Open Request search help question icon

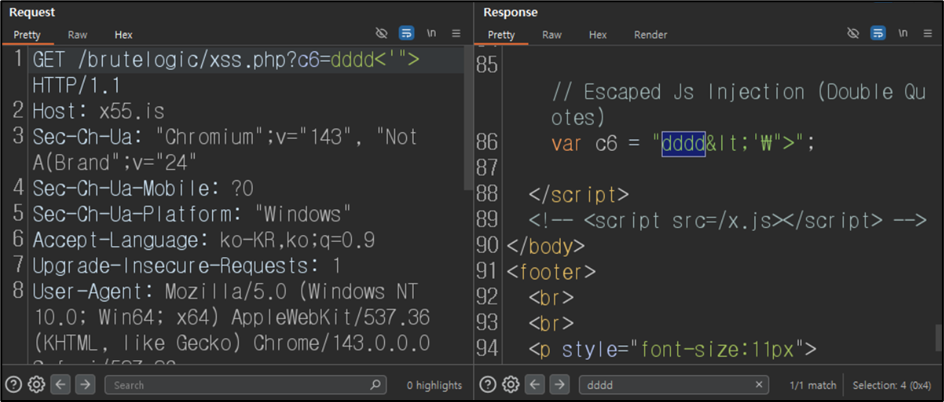pos(16,385)
